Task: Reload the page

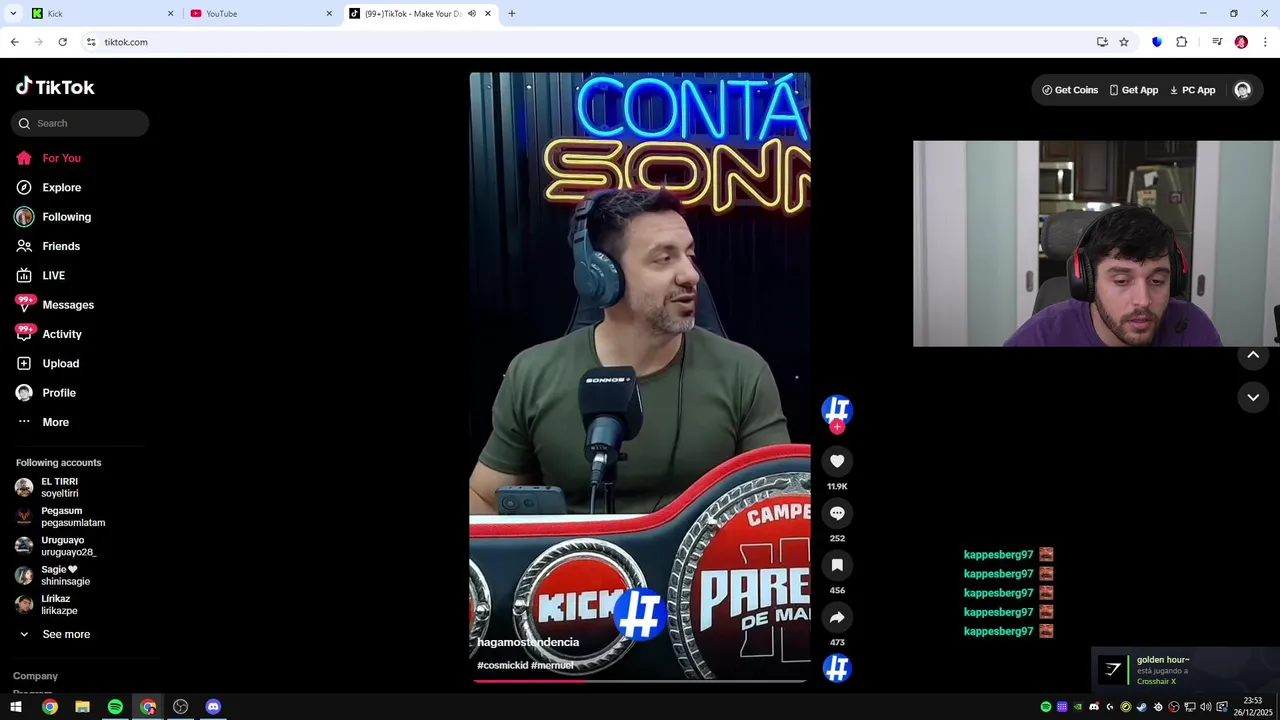Action: click(x=62, y=42)
